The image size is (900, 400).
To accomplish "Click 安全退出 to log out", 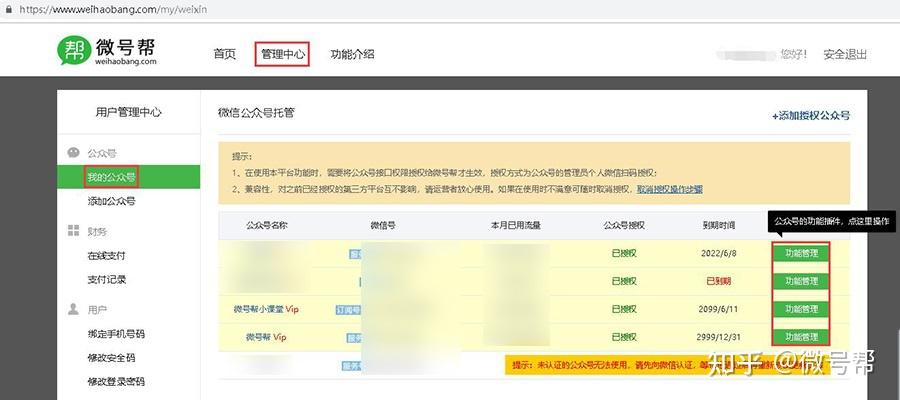I will tap(845, 55).
